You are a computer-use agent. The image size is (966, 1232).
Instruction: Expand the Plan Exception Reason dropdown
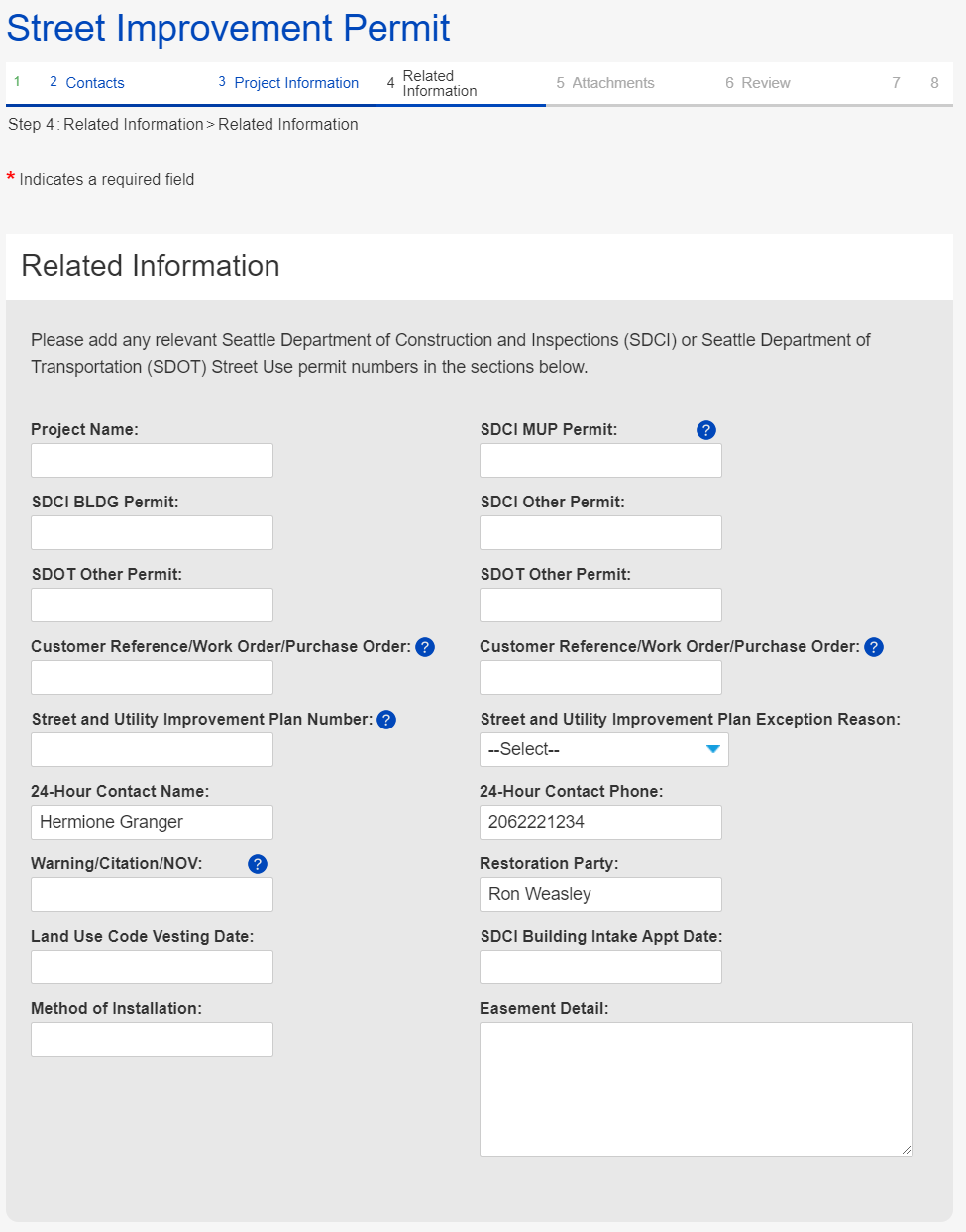(x=603, y=749)
